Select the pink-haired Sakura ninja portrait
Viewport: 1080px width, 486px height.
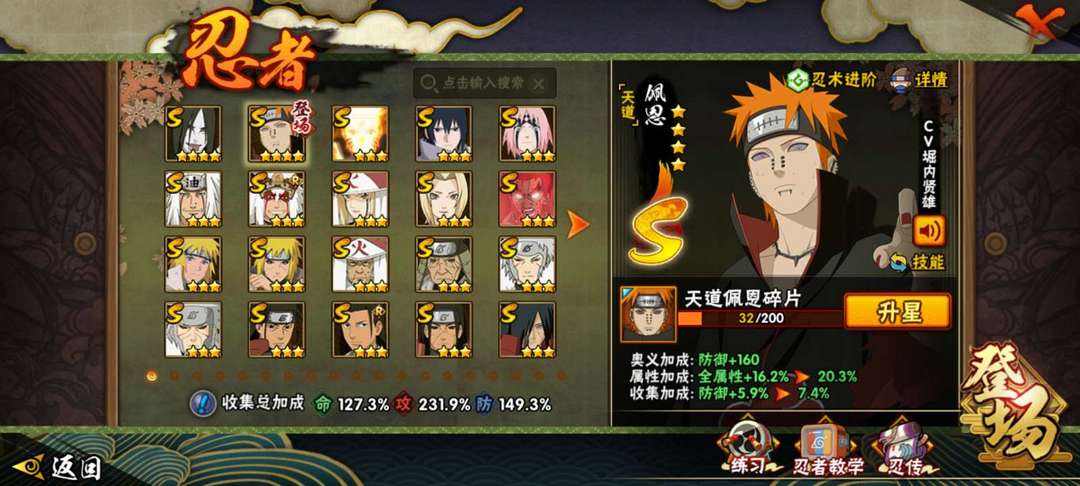click(x=528, y=134)
